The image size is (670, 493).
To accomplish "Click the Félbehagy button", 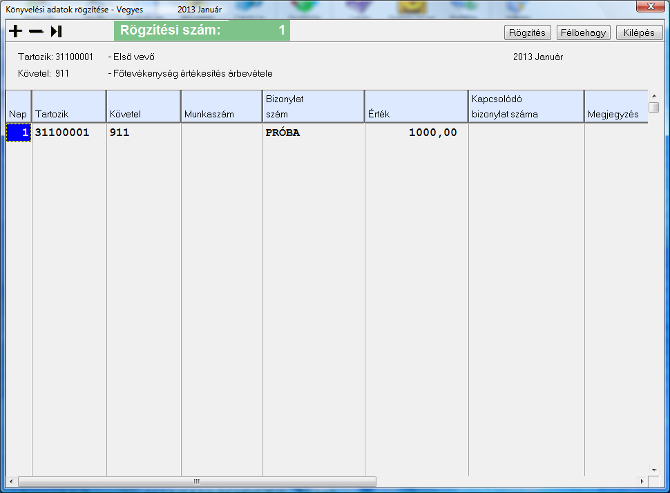I will [x=583, y=32].
